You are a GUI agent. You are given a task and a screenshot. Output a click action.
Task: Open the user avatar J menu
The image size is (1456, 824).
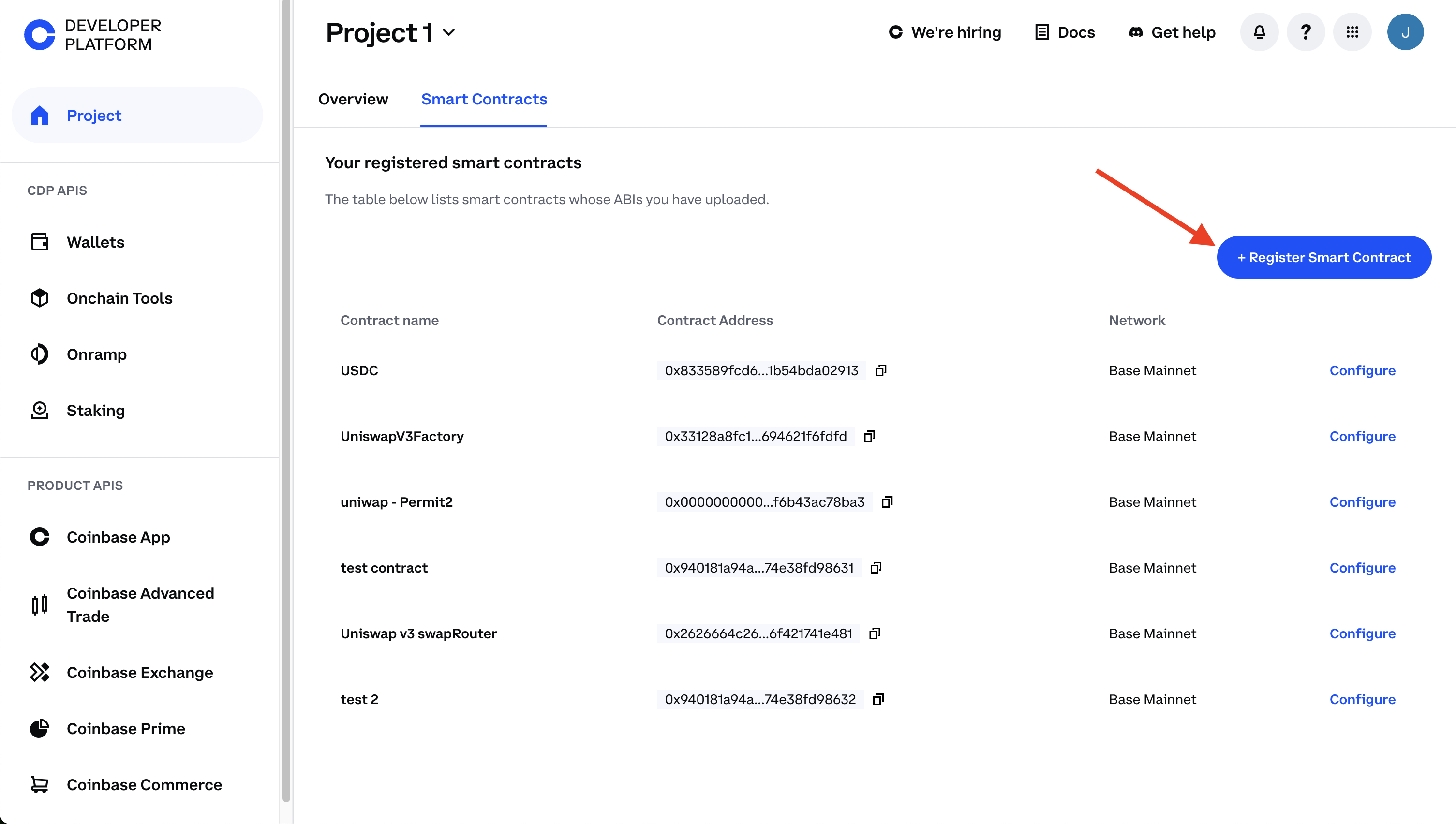tap(1405, 32)
